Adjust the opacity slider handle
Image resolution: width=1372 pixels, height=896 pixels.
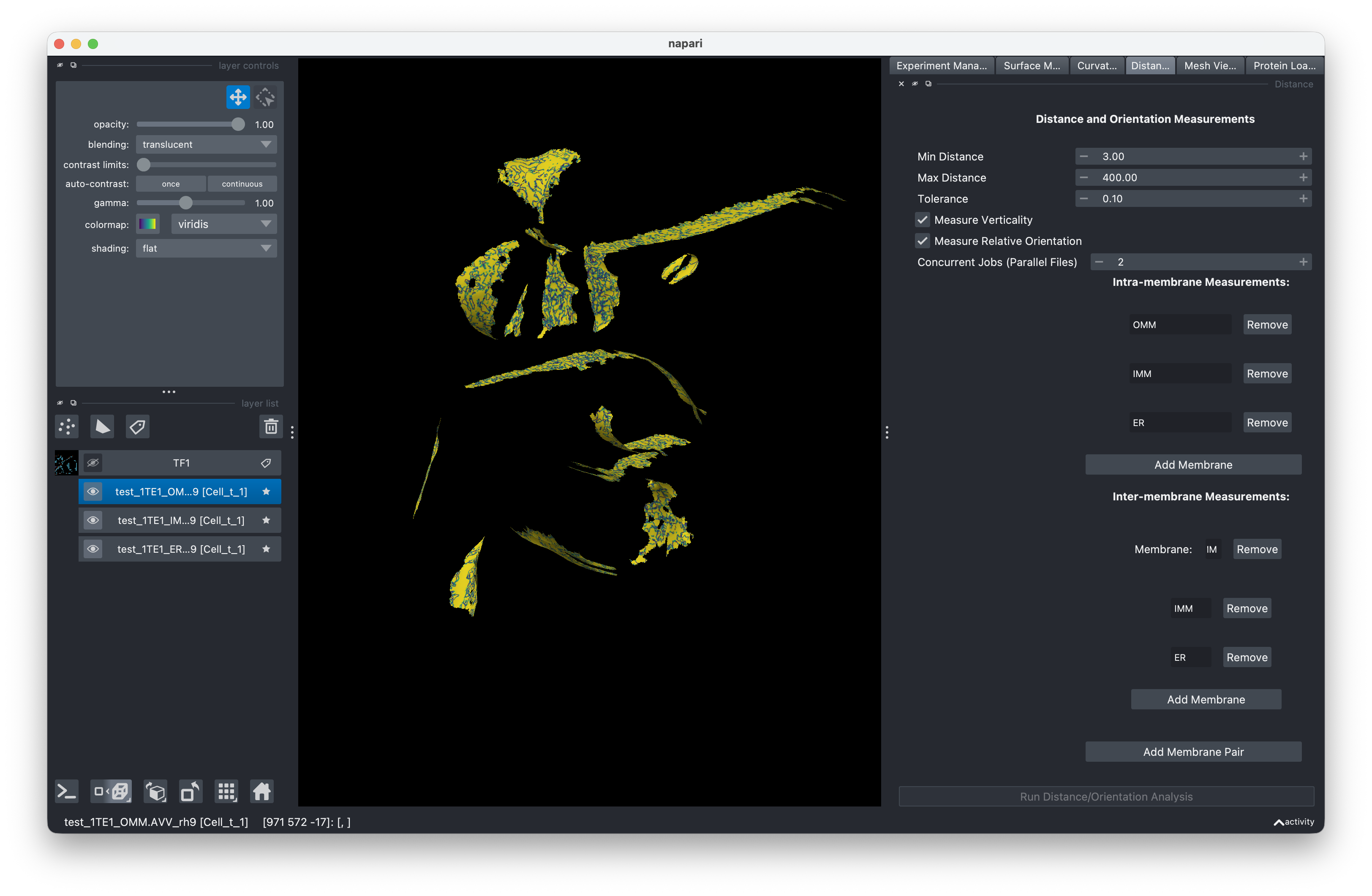(x=237, y=125)
